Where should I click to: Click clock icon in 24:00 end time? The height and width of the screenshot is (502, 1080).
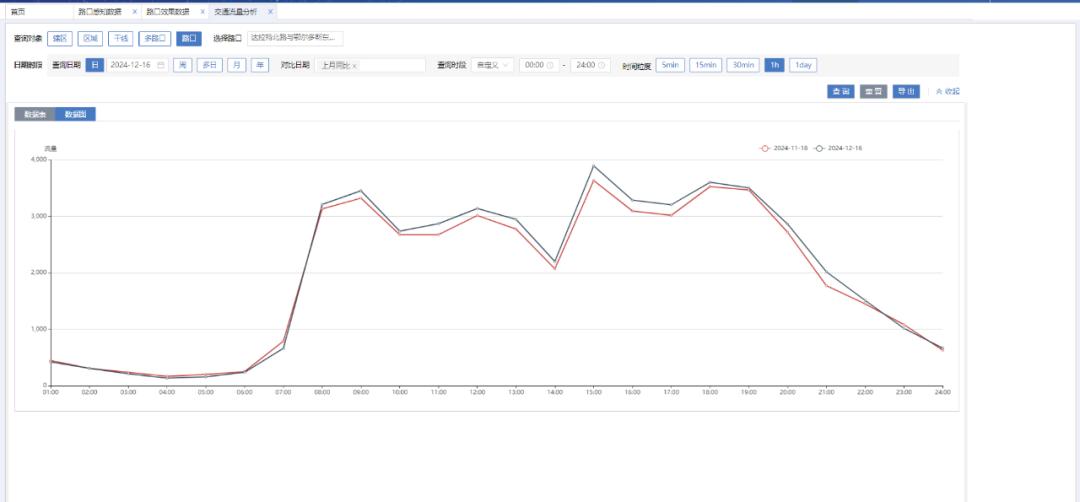click(x=602, y=65)
